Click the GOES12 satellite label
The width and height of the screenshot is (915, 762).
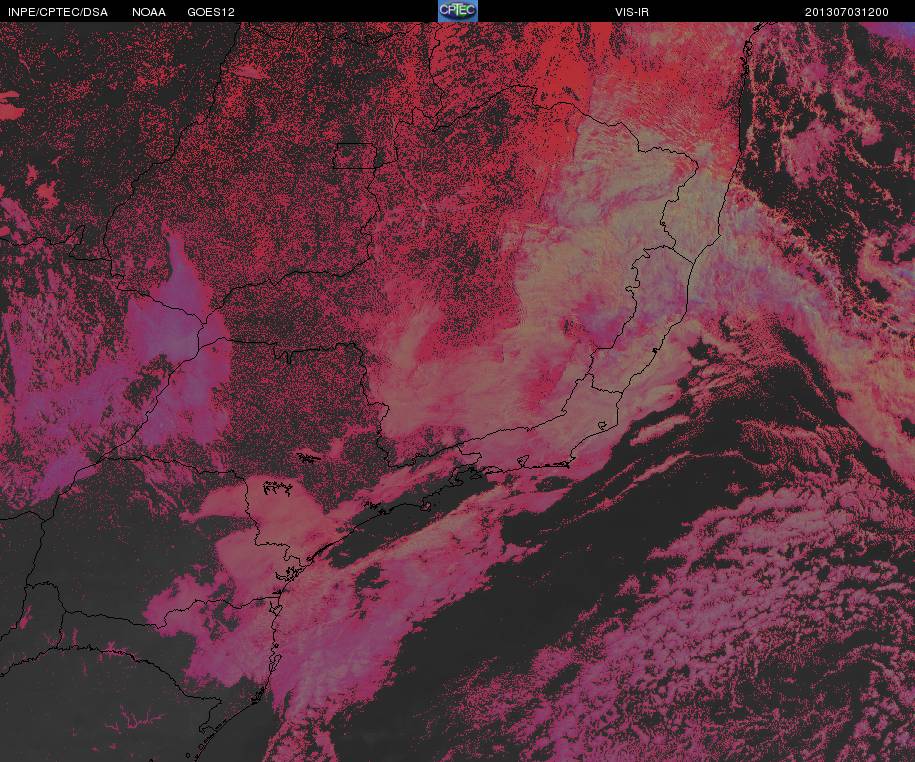211,12
